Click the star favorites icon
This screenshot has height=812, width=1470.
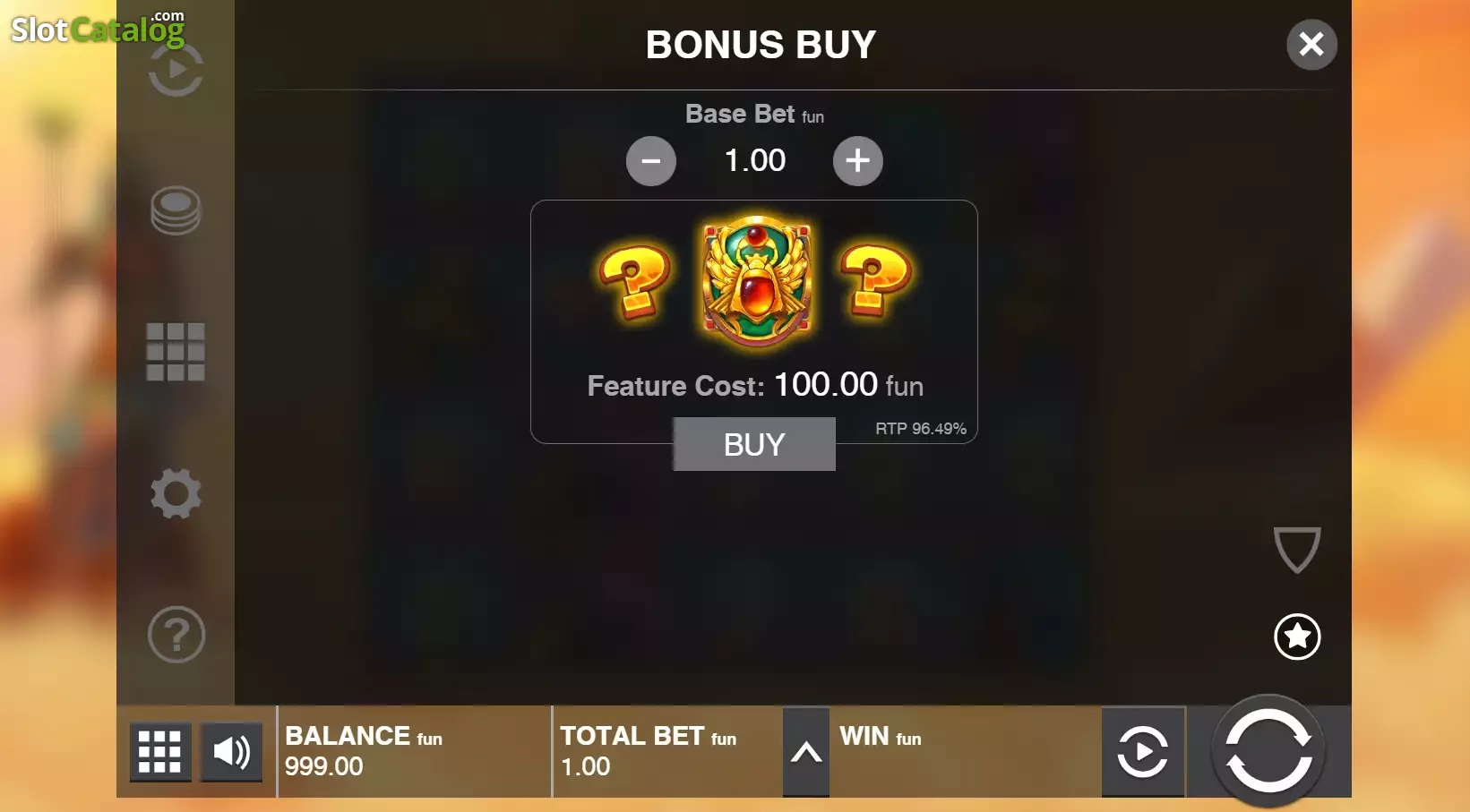[x=1297, y=637]
